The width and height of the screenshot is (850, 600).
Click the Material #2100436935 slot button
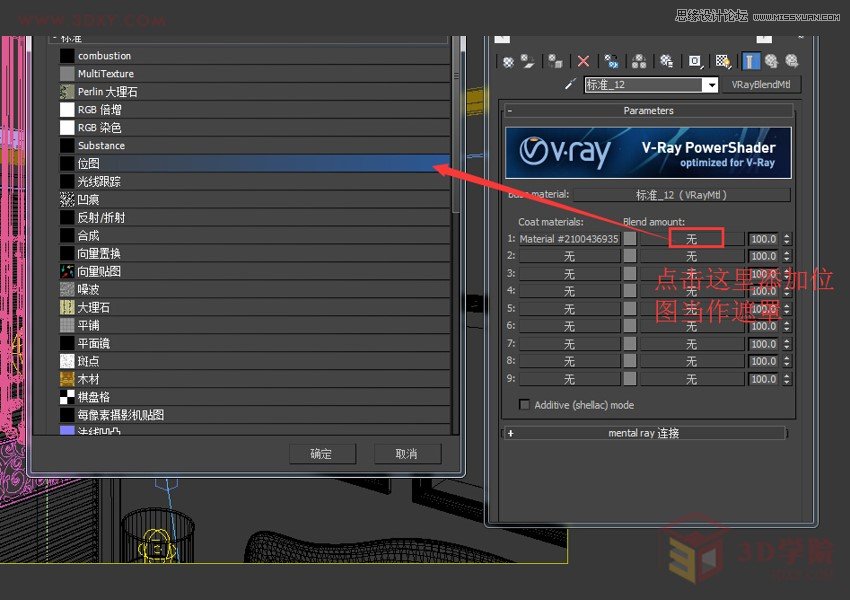pos(570,238)
